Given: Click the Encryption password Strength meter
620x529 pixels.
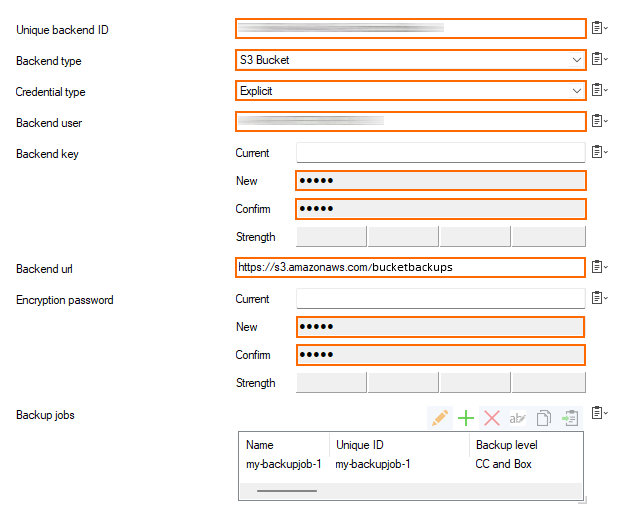Looking at the screenshot, I should pos(441,382).
